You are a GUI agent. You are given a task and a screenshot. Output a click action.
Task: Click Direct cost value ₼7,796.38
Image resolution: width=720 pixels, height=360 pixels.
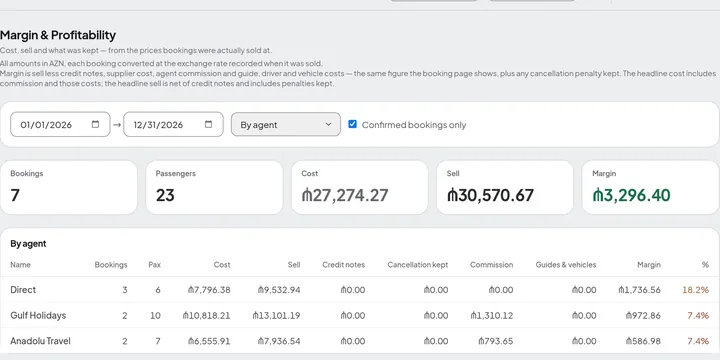tap(209, 290)
